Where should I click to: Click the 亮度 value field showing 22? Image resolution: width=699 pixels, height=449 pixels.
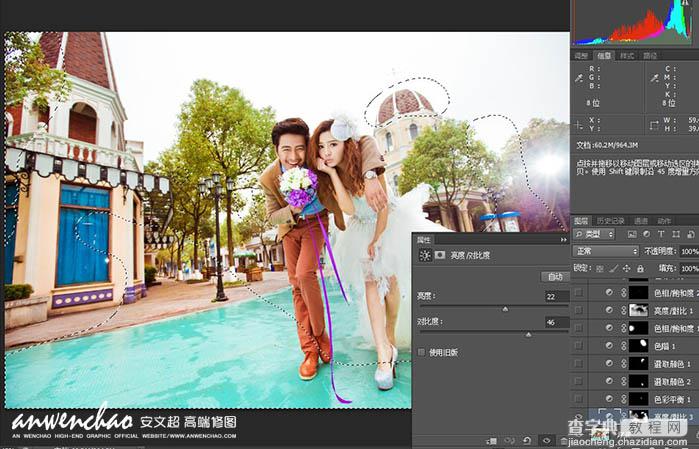pos(557,296)
